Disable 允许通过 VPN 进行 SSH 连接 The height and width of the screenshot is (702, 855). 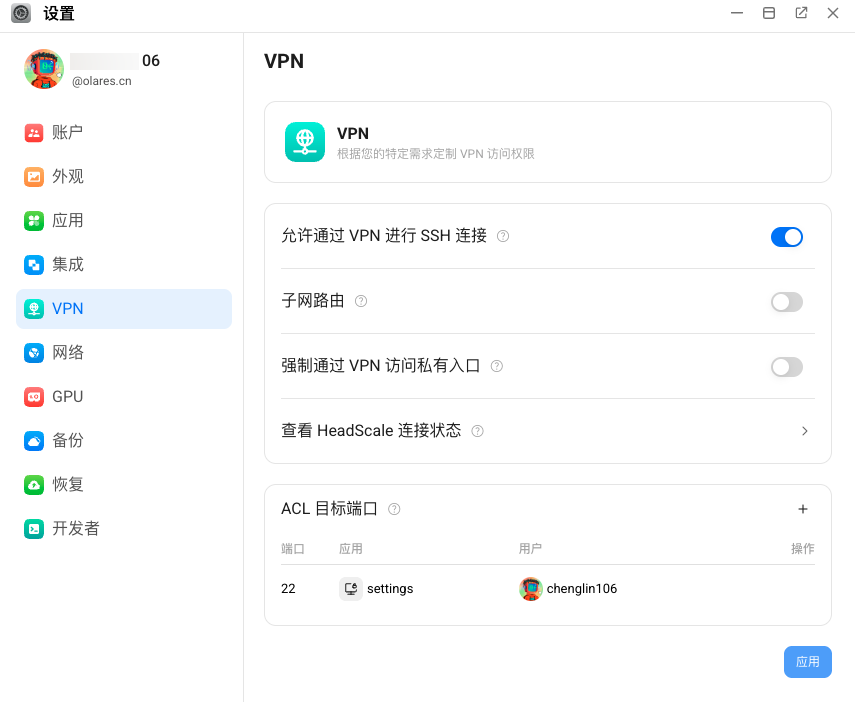[x=787, y=237]
